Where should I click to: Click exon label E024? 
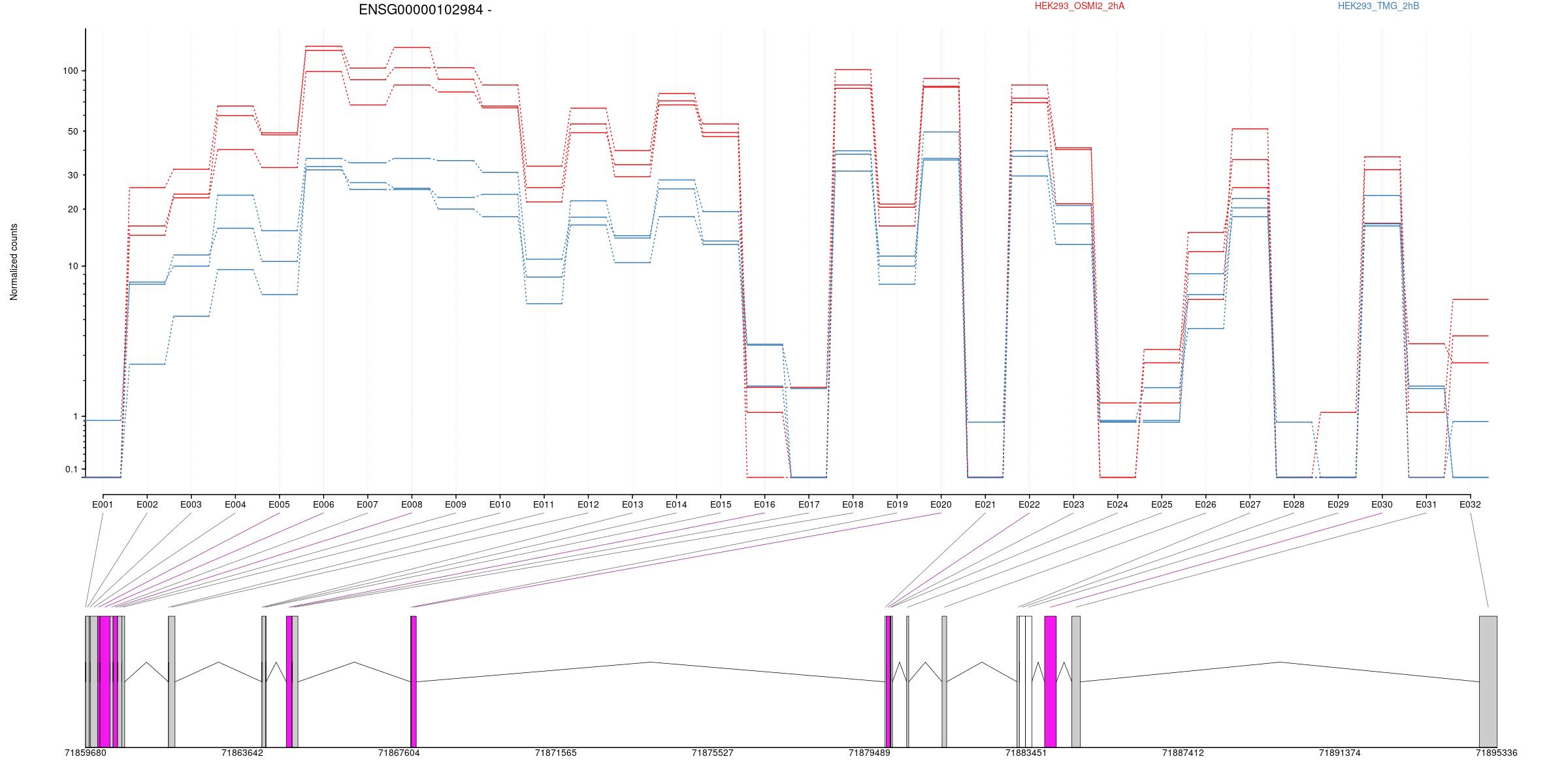[x=1117, y=504]
